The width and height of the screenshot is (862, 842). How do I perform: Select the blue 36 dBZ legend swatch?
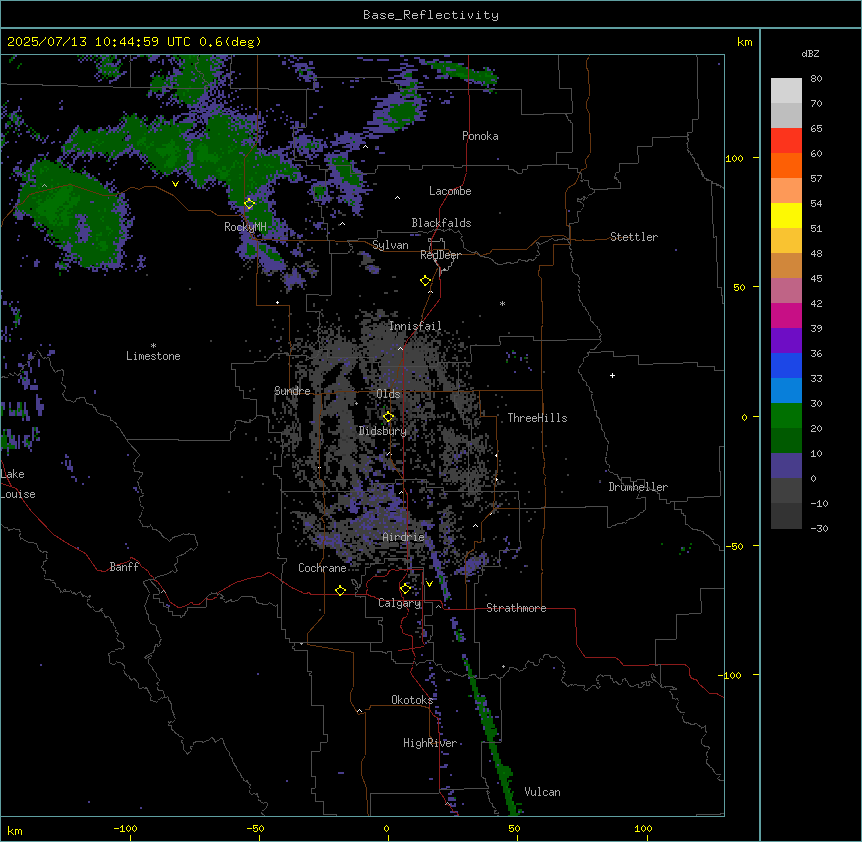click(x=786, y=365)
